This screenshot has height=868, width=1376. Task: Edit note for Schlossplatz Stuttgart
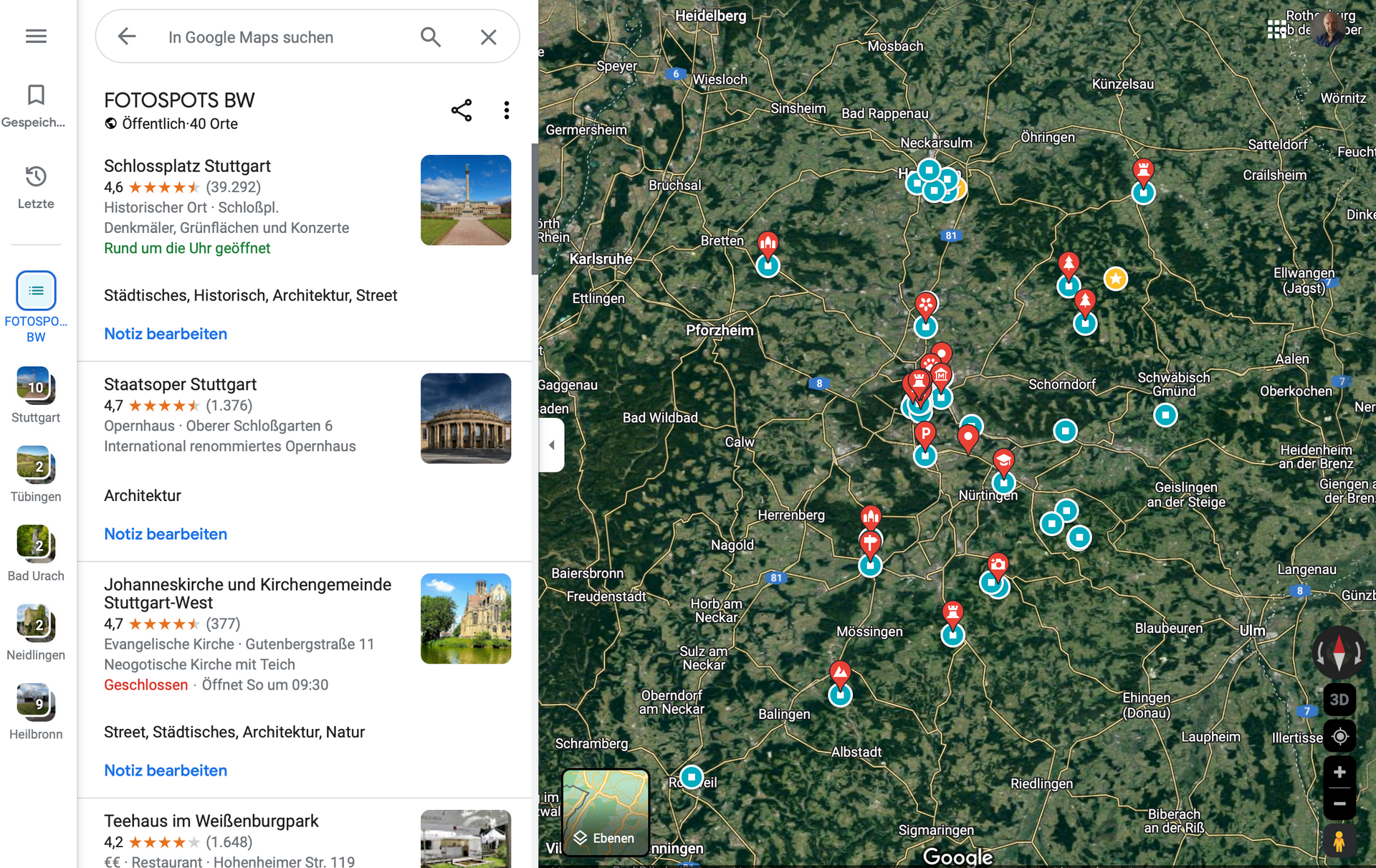[x=166, y=334]
